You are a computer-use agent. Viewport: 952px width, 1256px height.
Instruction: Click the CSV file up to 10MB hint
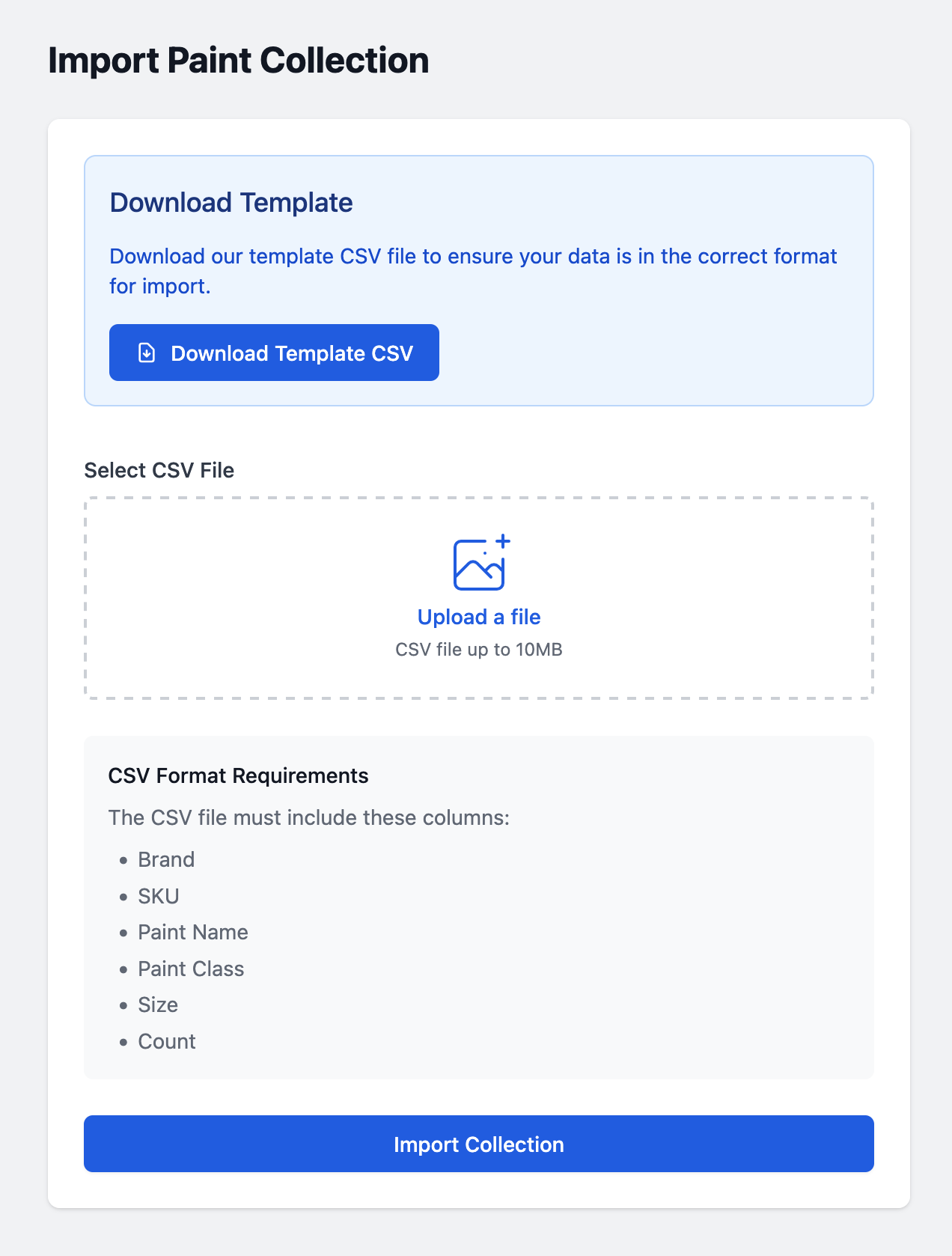pyautogui.click(x=479, y=650)
